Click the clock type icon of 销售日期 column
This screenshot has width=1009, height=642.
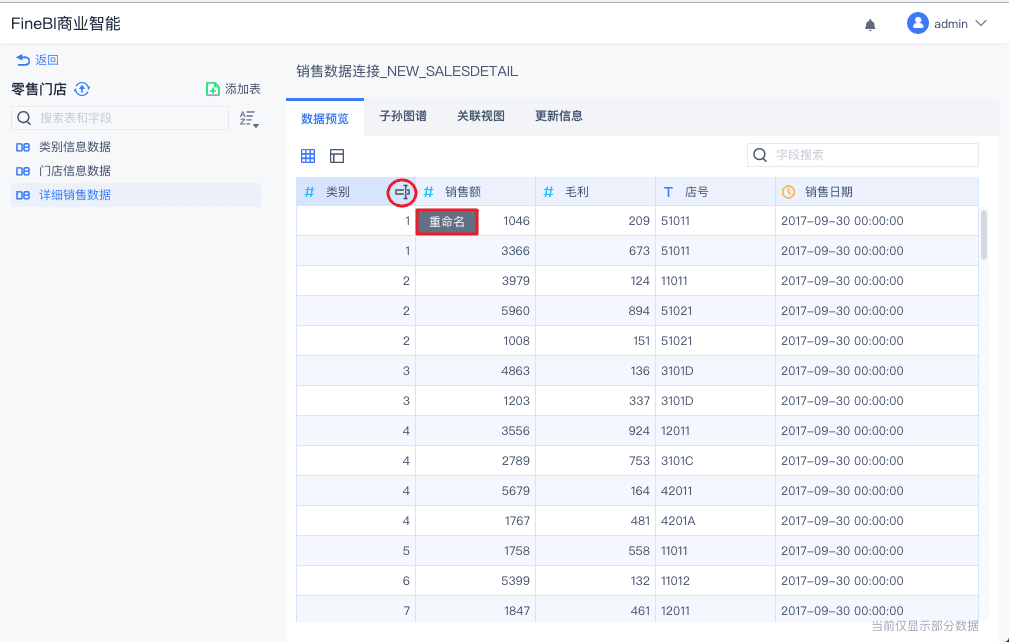tap(788, 192)
